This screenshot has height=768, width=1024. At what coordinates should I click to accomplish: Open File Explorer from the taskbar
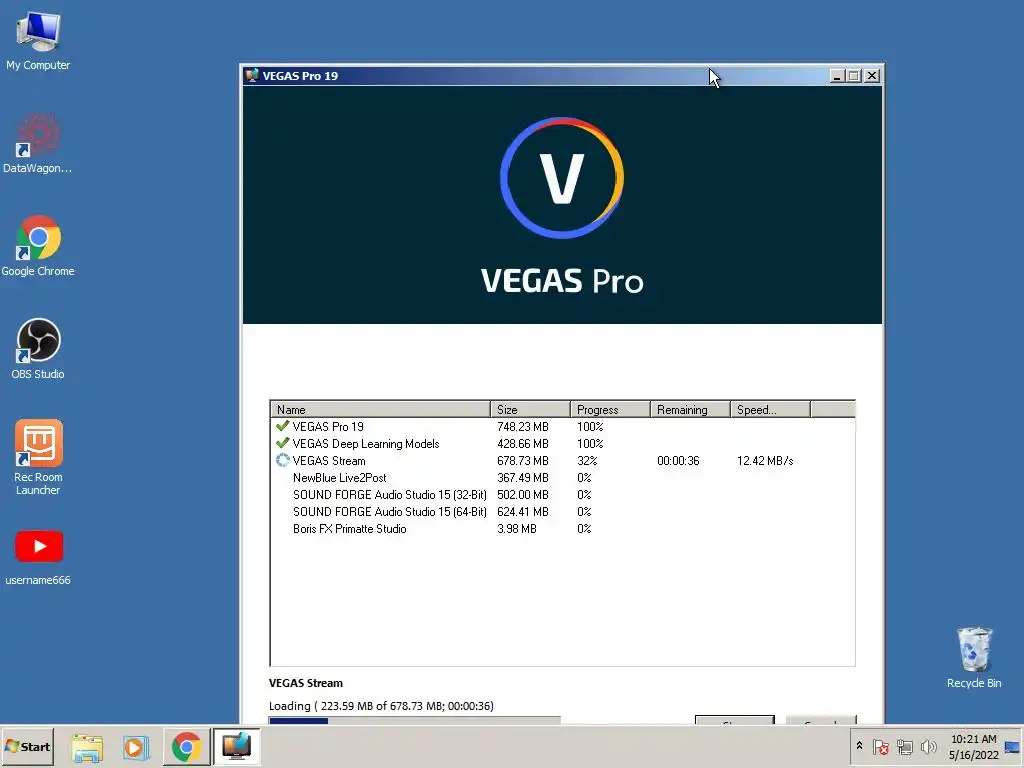coord(87,747)
